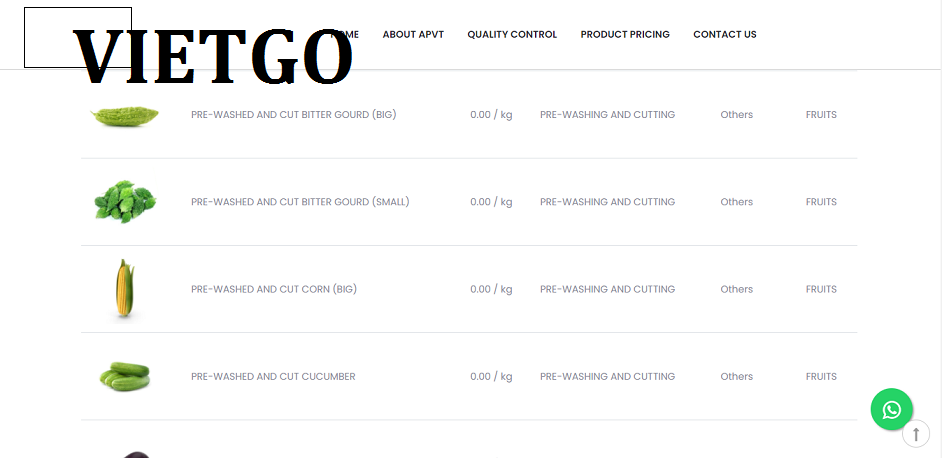Click Pre-Washed and Cut Corn (Big) product name
Viewport: 942px width, 458px height.
coord(274,289)
